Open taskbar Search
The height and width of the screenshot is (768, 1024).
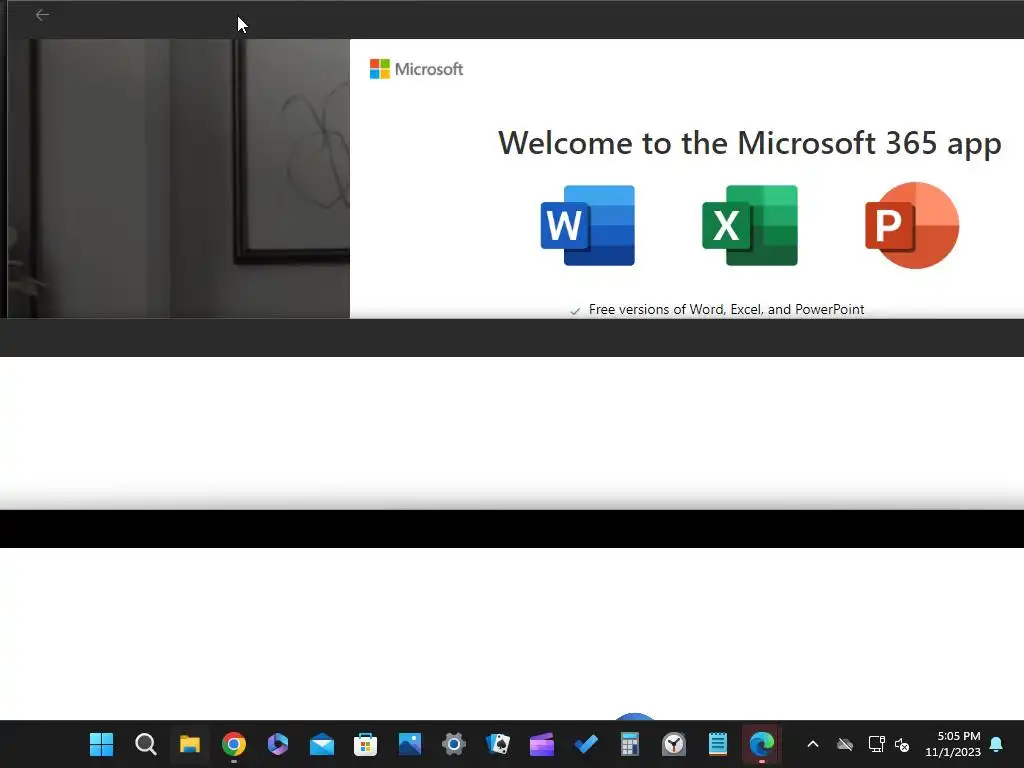tap(146, 744)
